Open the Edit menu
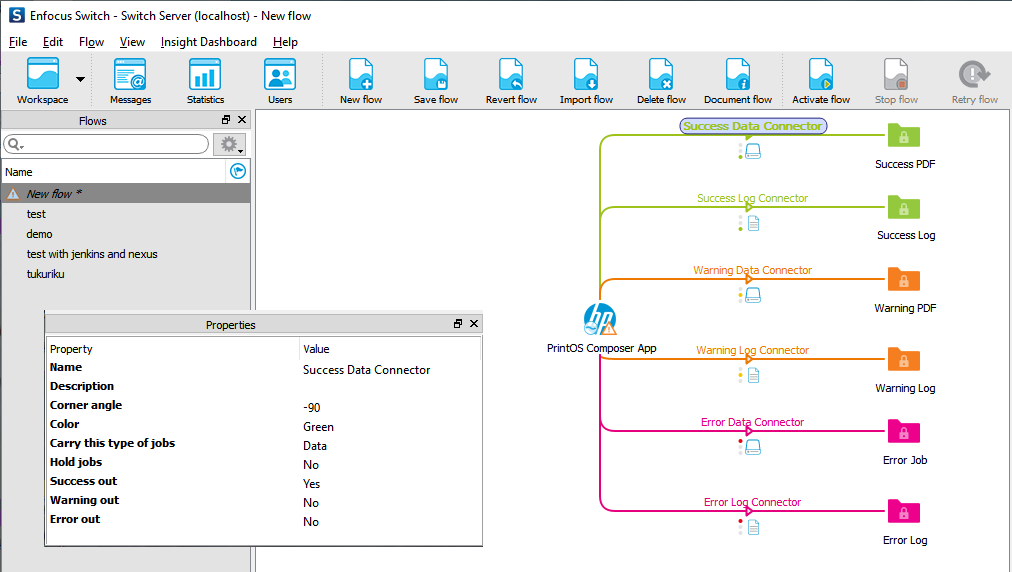 click(53, 42)
